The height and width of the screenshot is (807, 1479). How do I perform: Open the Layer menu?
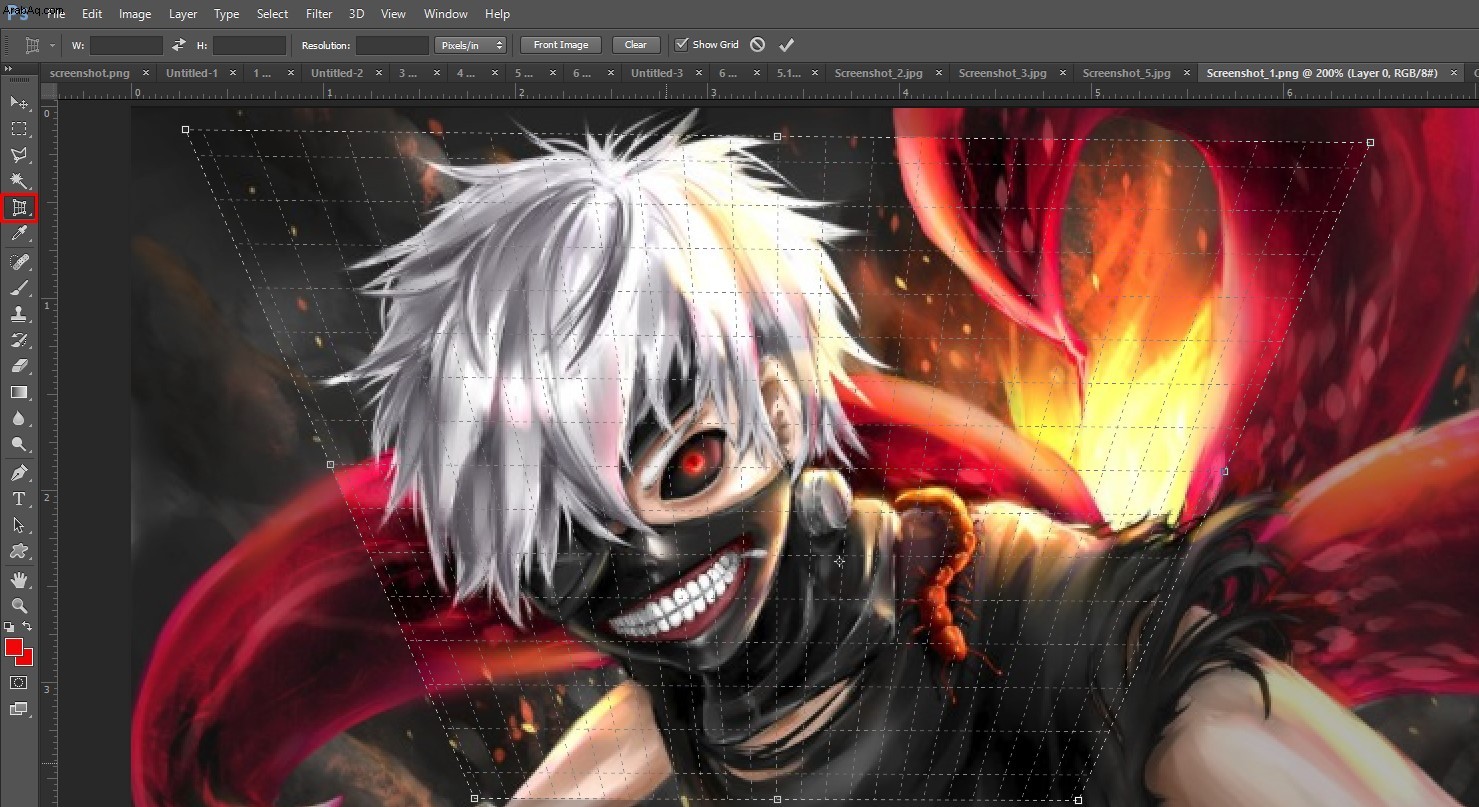click(x=183, y=14)
